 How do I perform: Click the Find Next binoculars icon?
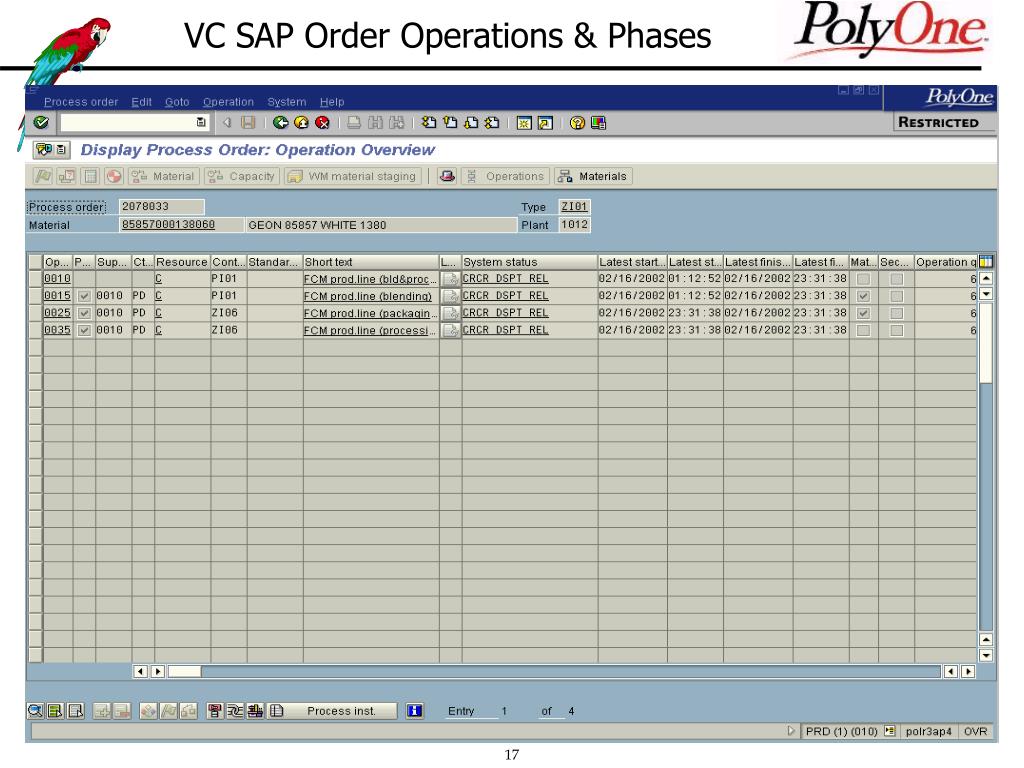396,122
